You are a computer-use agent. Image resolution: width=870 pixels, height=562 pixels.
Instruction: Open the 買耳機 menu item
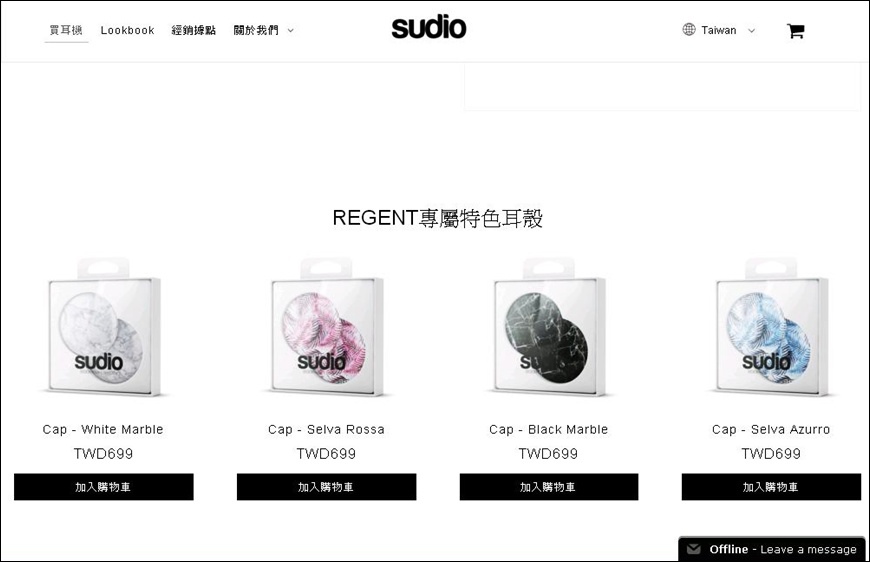coord(66,30)
